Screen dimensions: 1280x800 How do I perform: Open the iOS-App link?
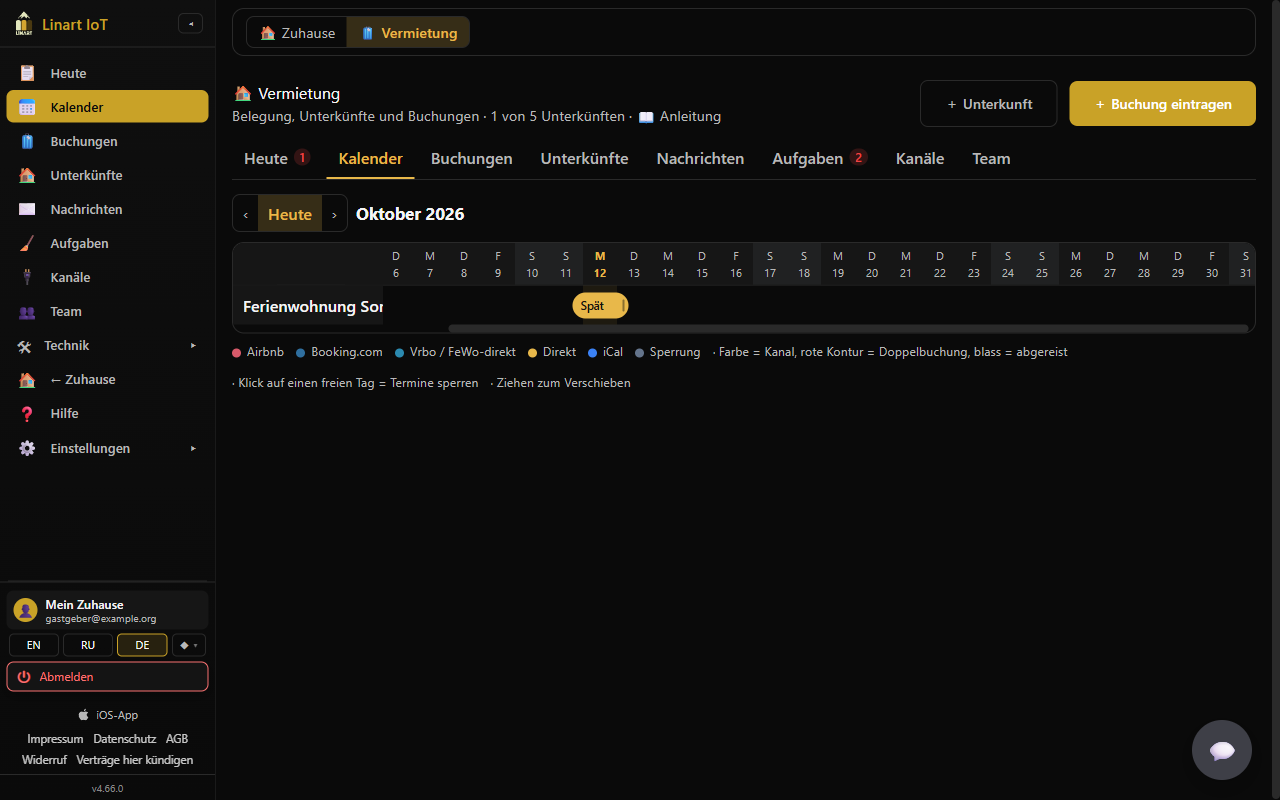click(108, 715)
